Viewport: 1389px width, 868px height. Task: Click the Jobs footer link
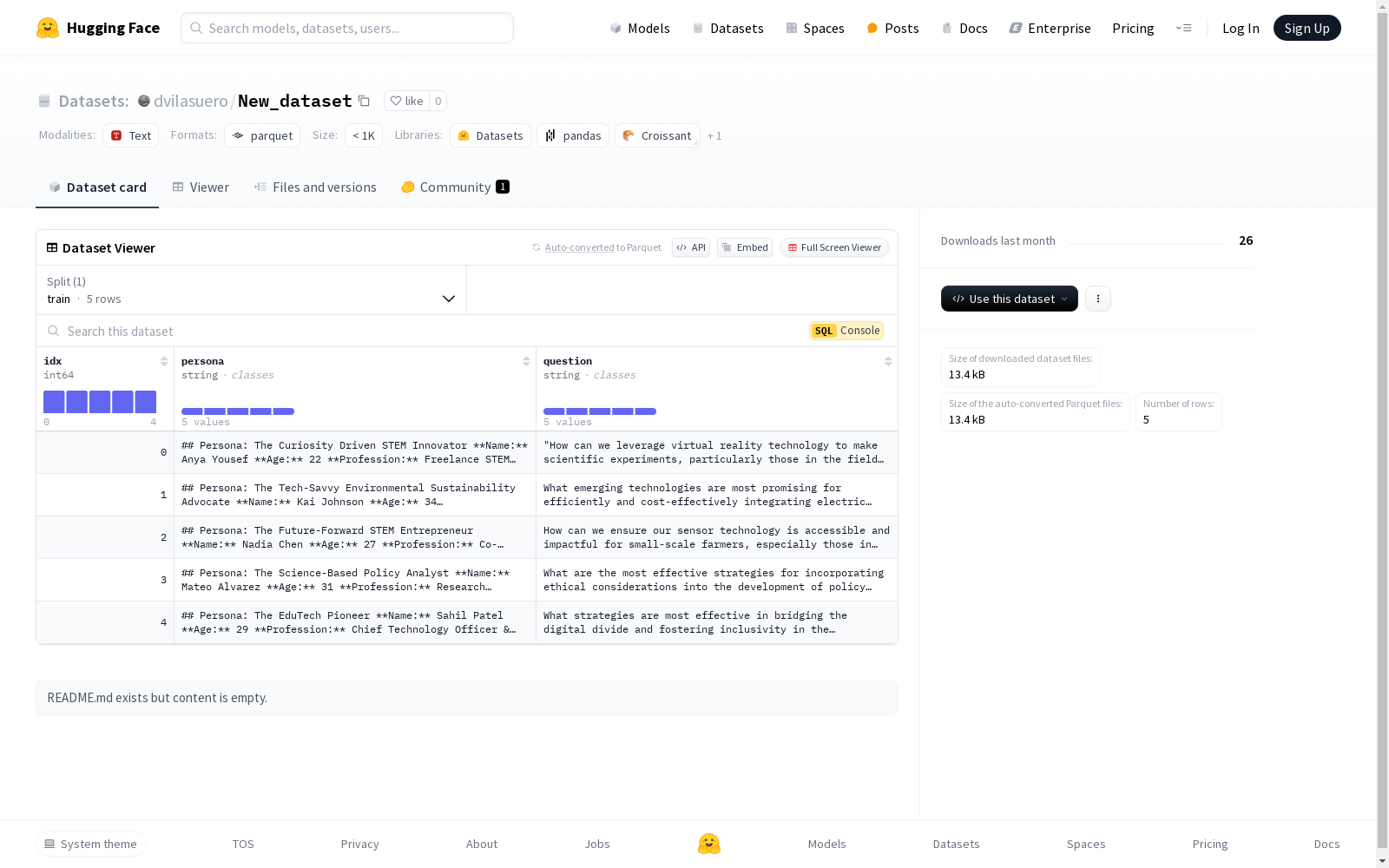click(x=597, y=844)
